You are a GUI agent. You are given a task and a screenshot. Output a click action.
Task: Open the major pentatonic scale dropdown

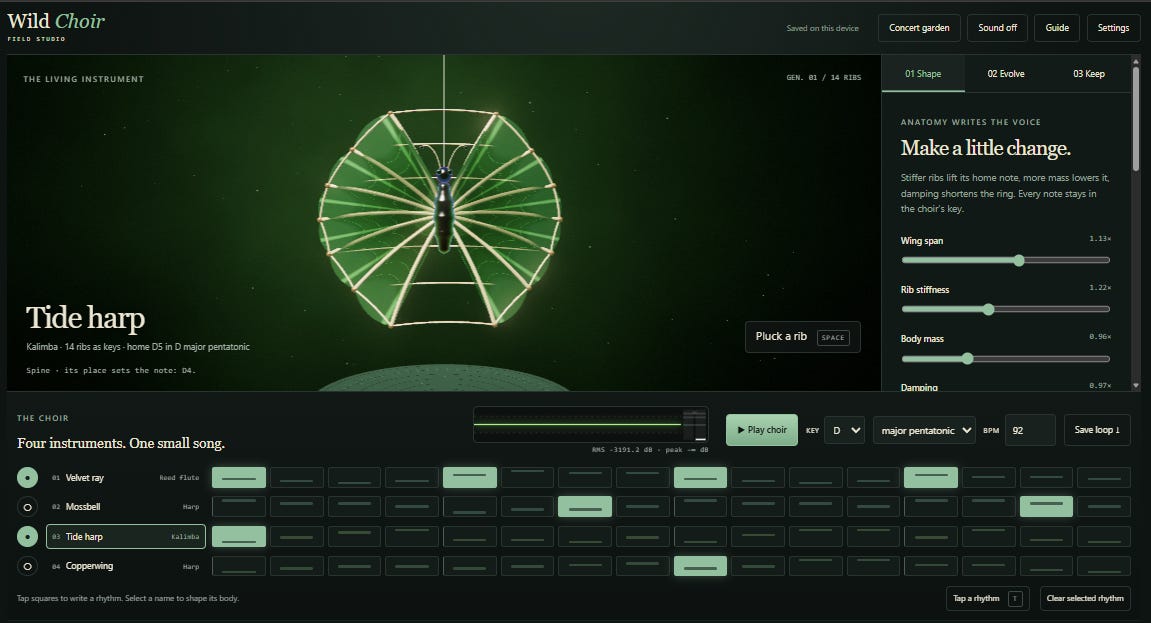click(923, 430)
